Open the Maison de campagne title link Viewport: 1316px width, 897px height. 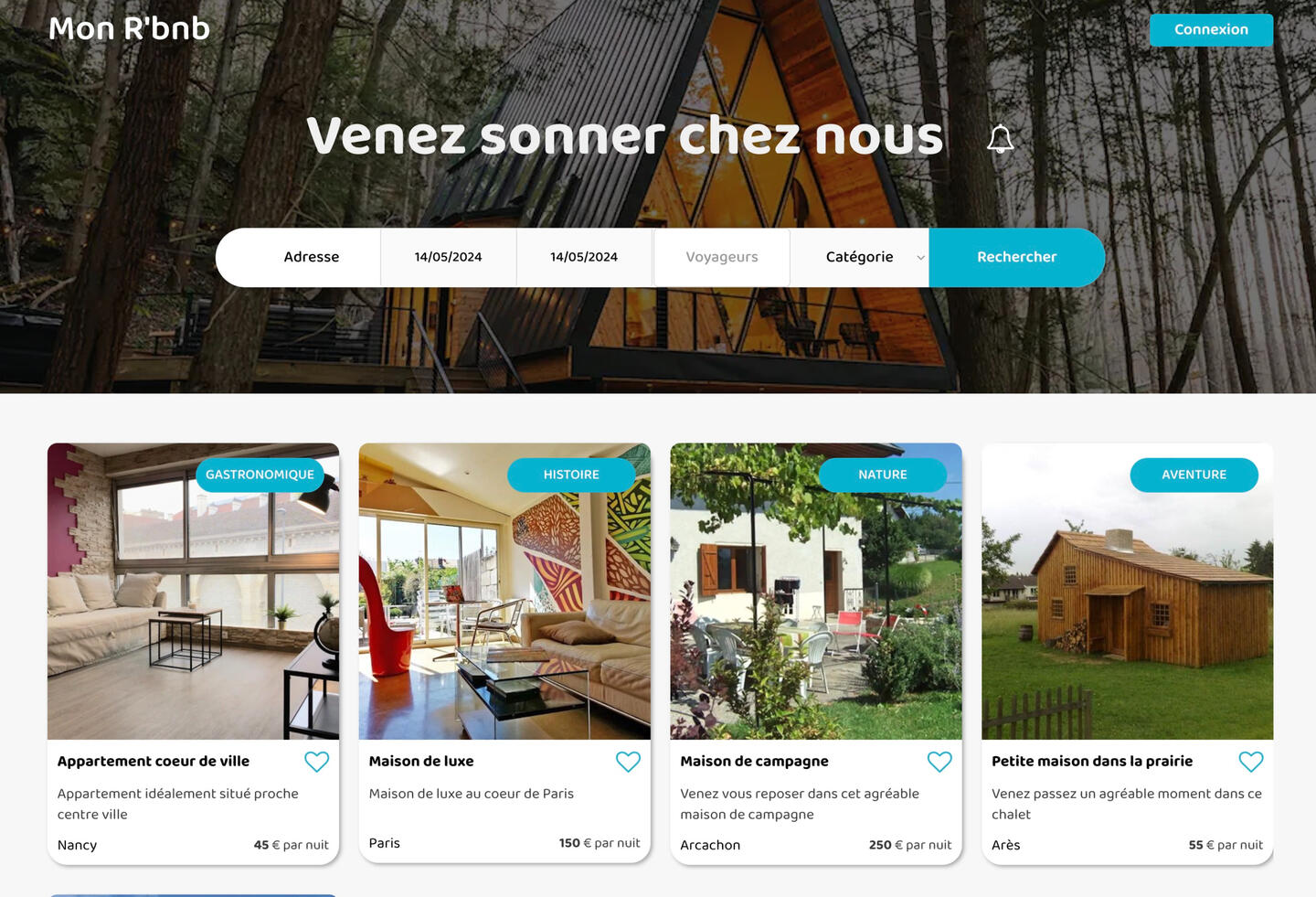pos(754,761)
